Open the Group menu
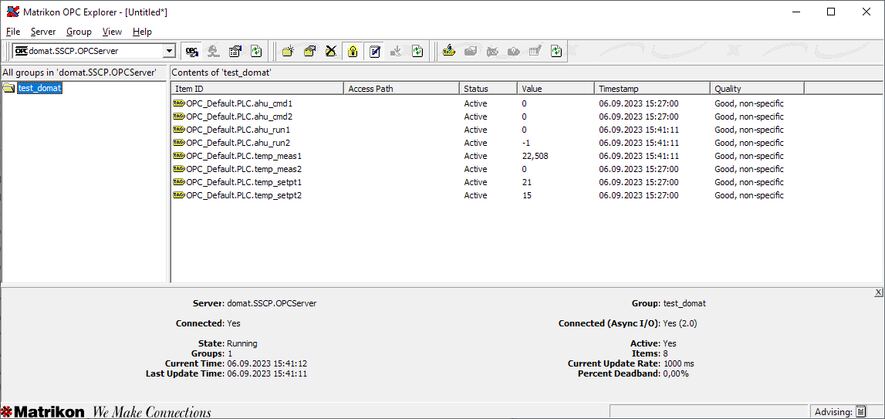The width and height of the screenshot is (885, 419). (x=78, y=32)
